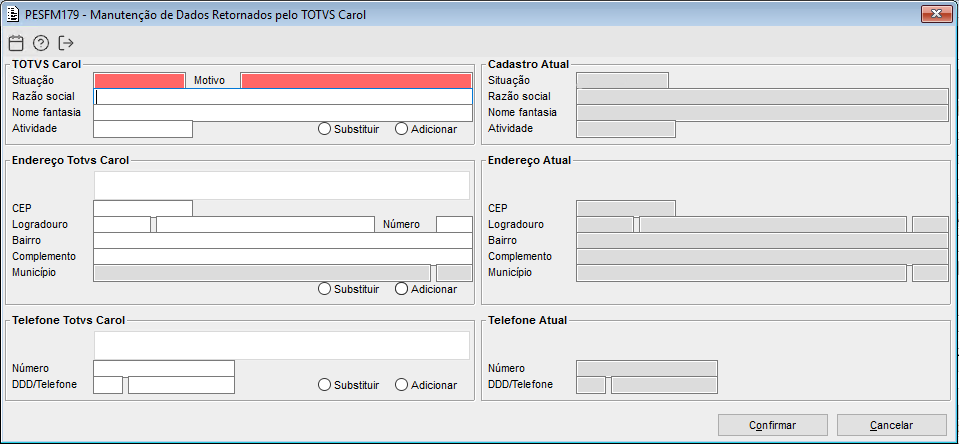959x444 pixels.
Task: Click the Telefone number field in Telefone Atual
Action: tap(665, 385)
